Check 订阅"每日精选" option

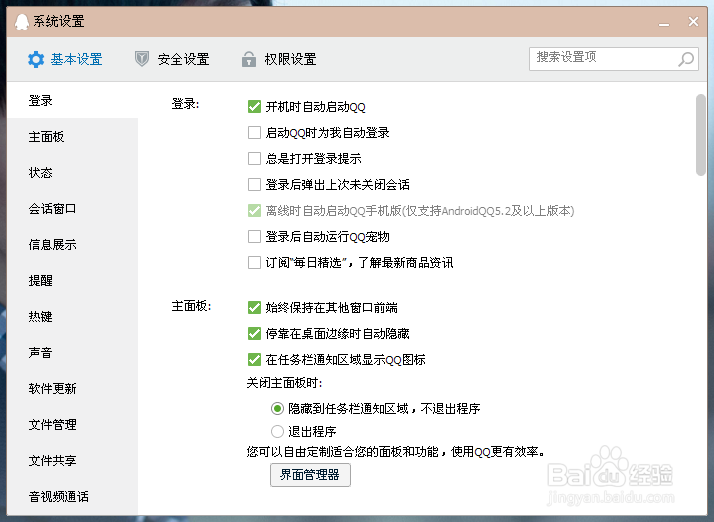(254, 262)
